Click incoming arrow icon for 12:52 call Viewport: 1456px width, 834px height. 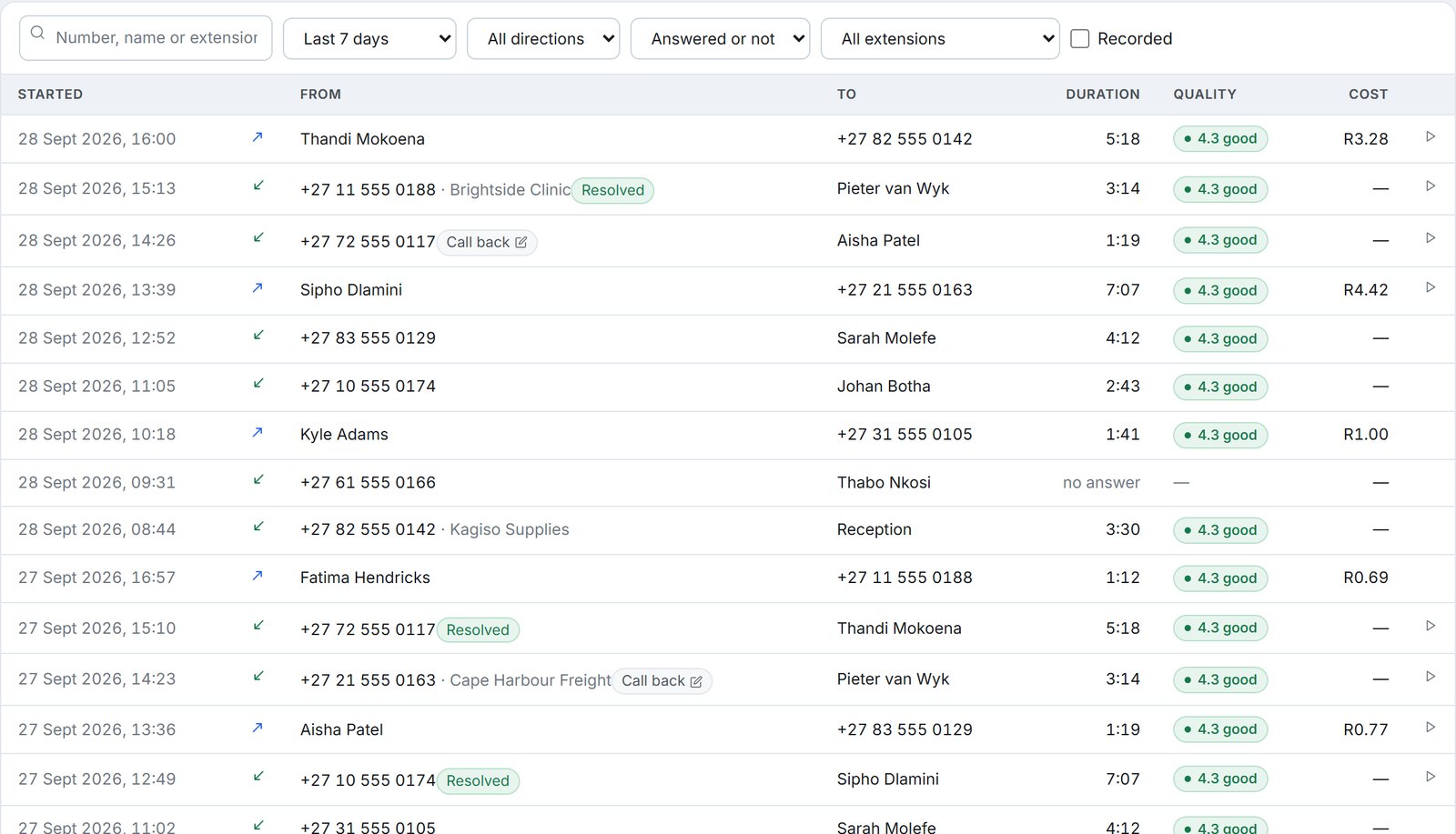pos(258,336)
